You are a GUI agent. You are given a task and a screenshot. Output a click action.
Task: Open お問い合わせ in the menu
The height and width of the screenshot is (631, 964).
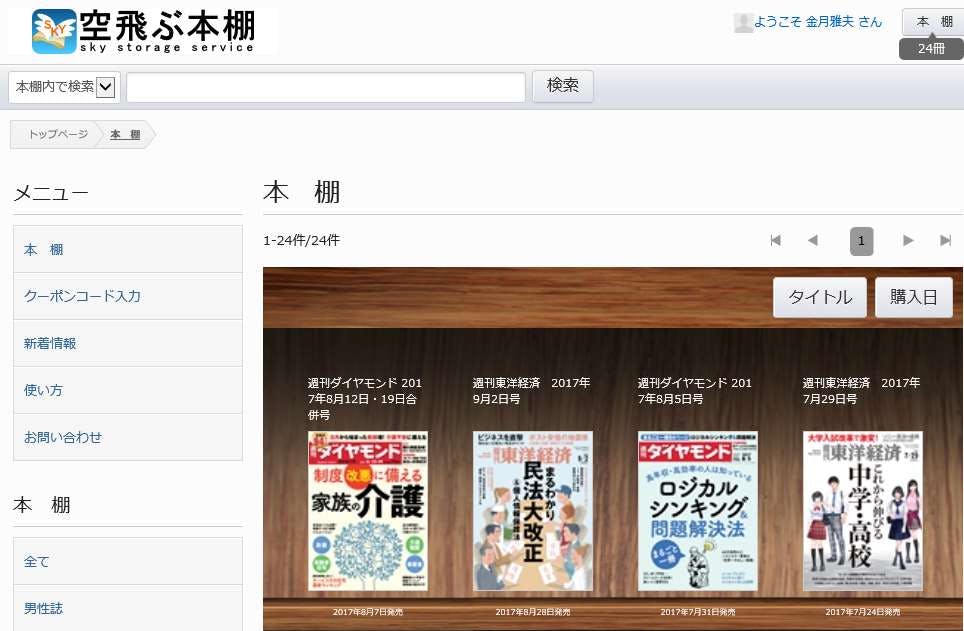(128, 437)
